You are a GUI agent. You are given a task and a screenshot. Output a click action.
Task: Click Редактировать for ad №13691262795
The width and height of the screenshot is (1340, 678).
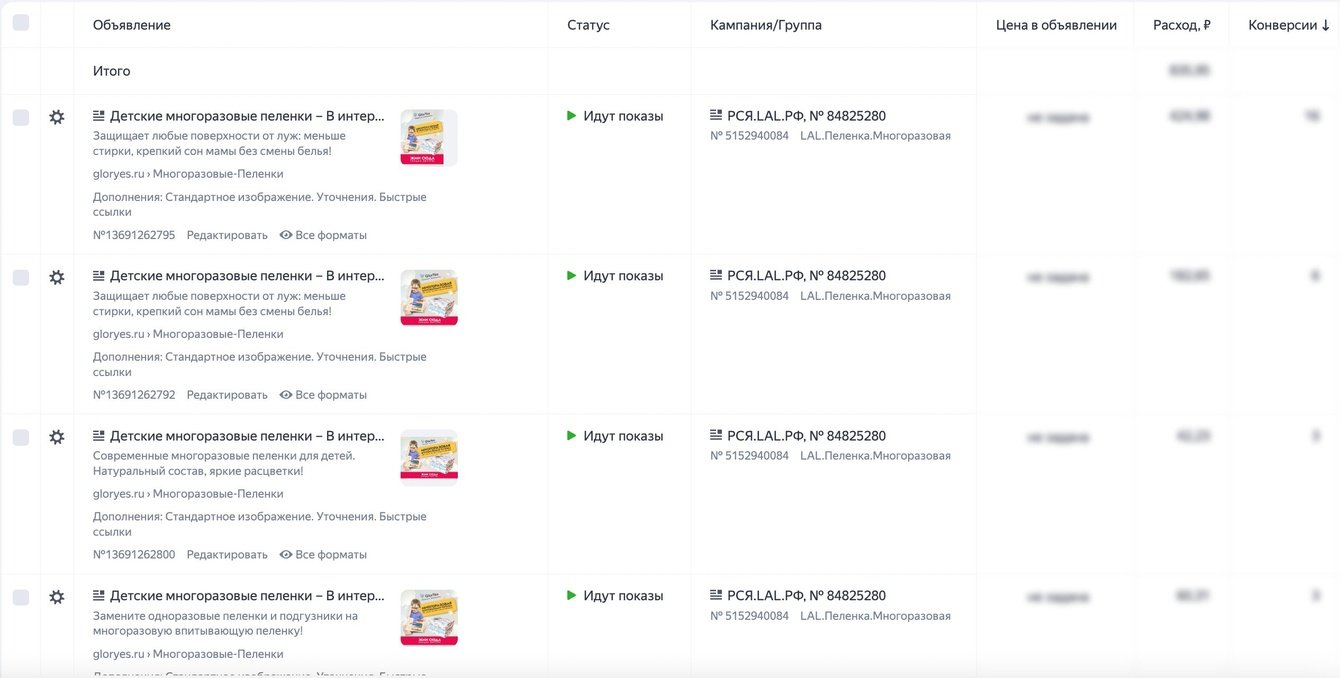(227, 235)
